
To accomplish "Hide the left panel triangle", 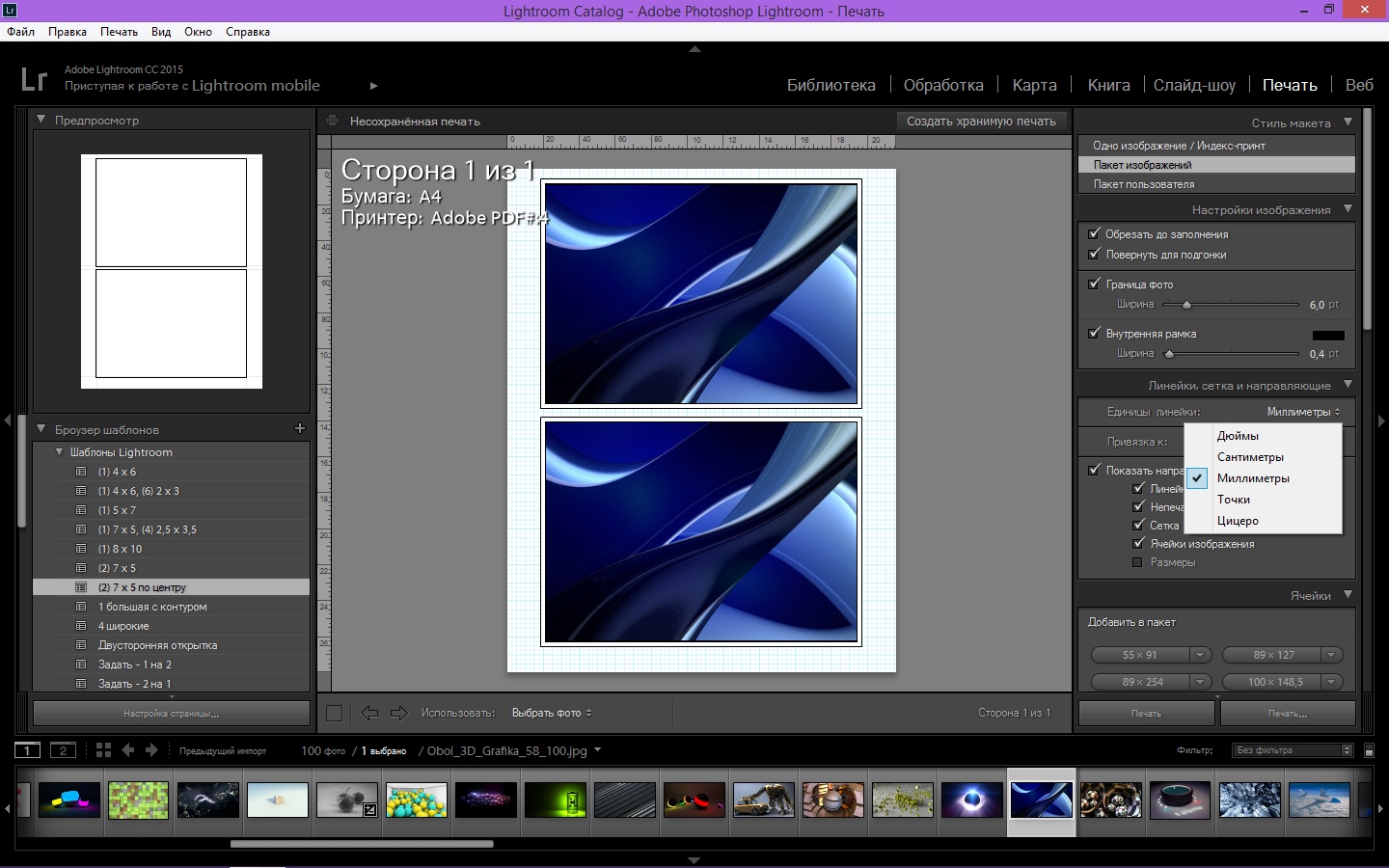I will 8,420.
